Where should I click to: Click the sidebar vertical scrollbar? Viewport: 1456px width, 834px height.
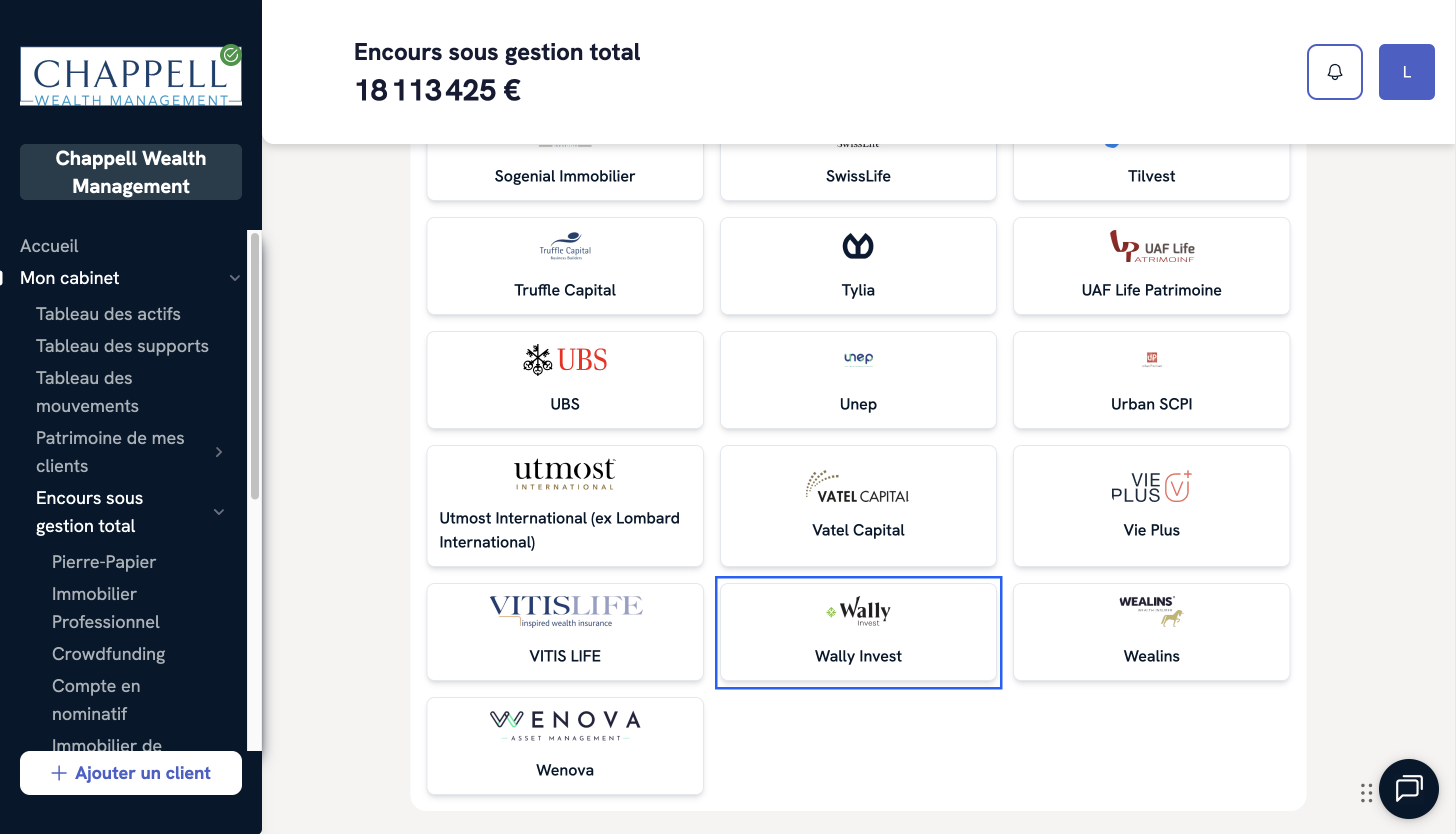pyautogui.click(x=255, y=366)
